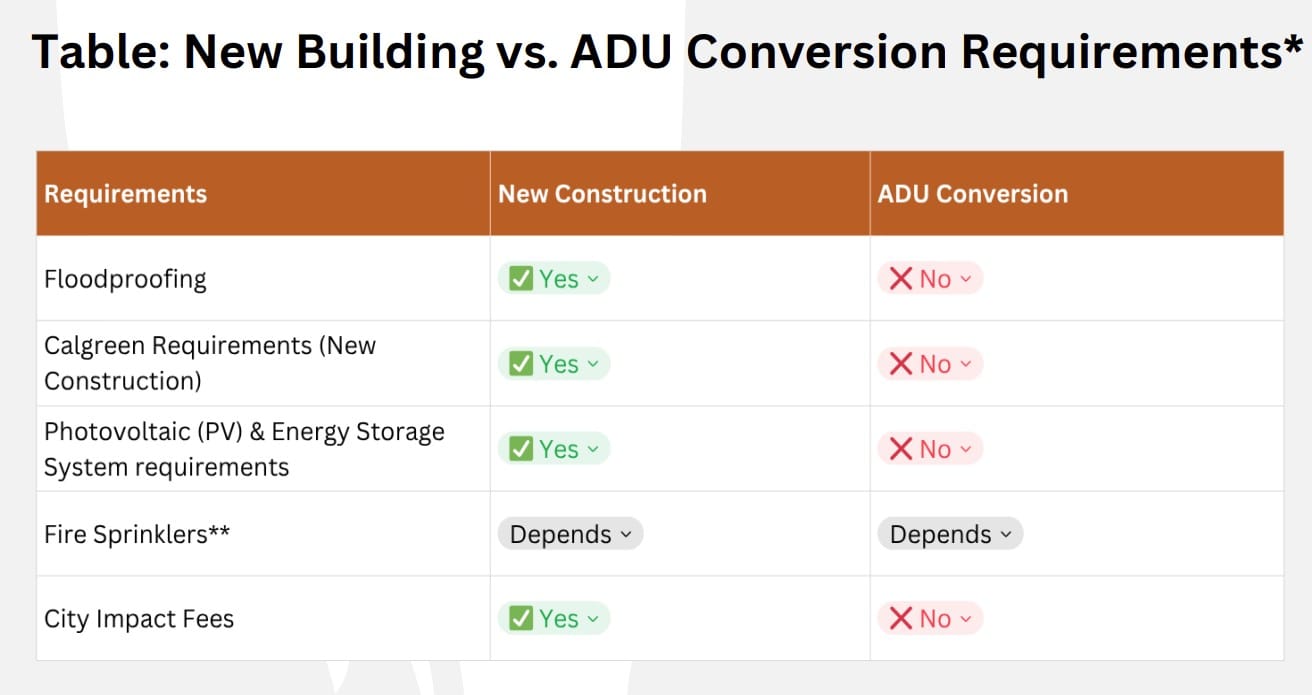Image resolution: width=1312 pixels, height=695 pixels.
Task: Click green checkmark in City Impact Fees row
Action: (520, 619)
